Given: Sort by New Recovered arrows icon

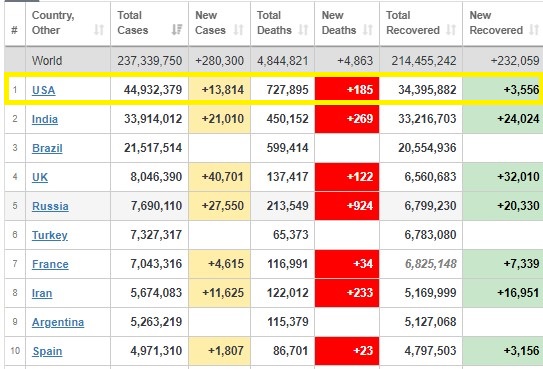Looking at the screenshot, I should click(x=534, y=30).
